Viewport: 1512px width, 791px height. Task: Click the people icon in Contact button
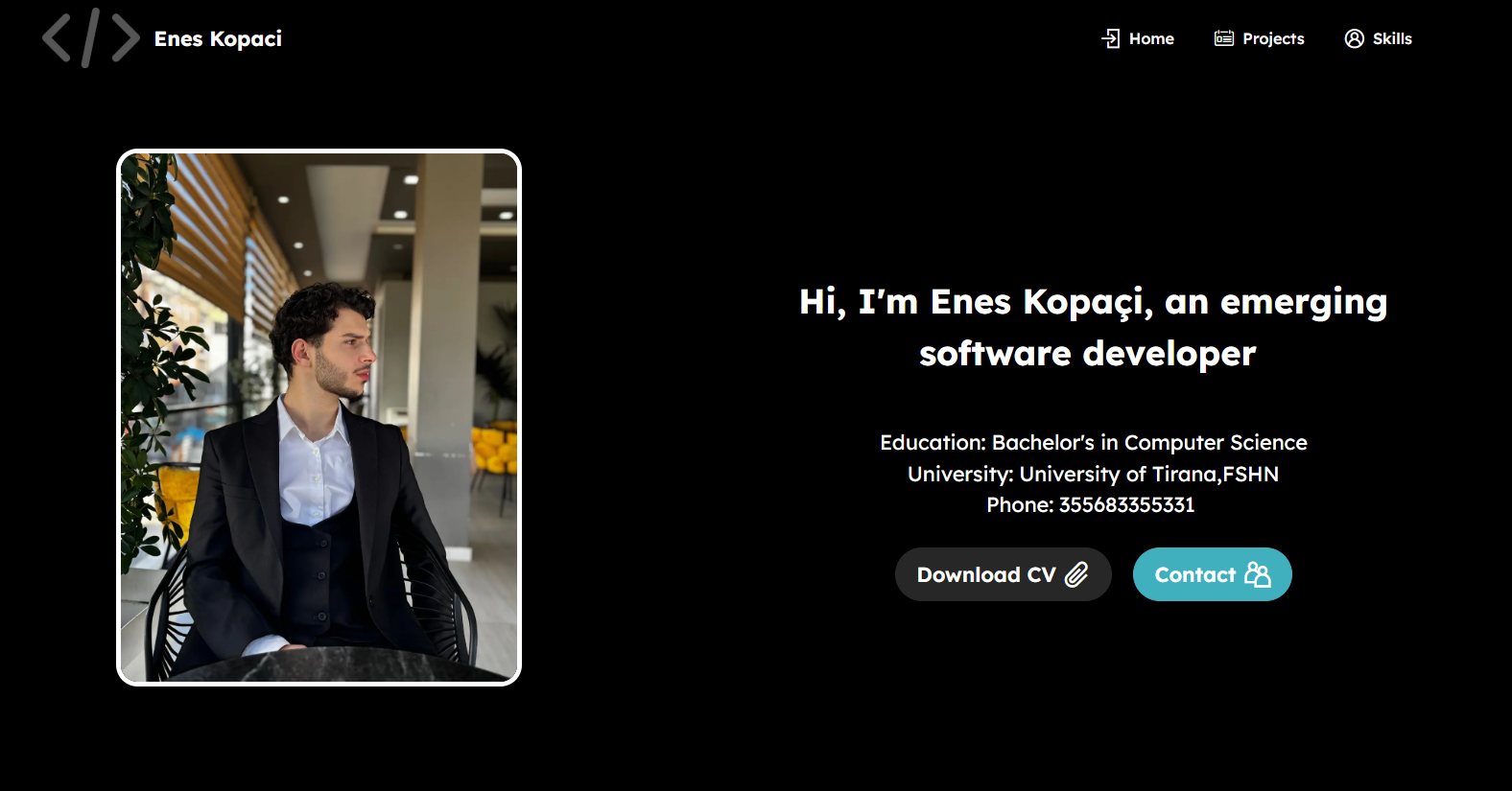point(1257,574)
